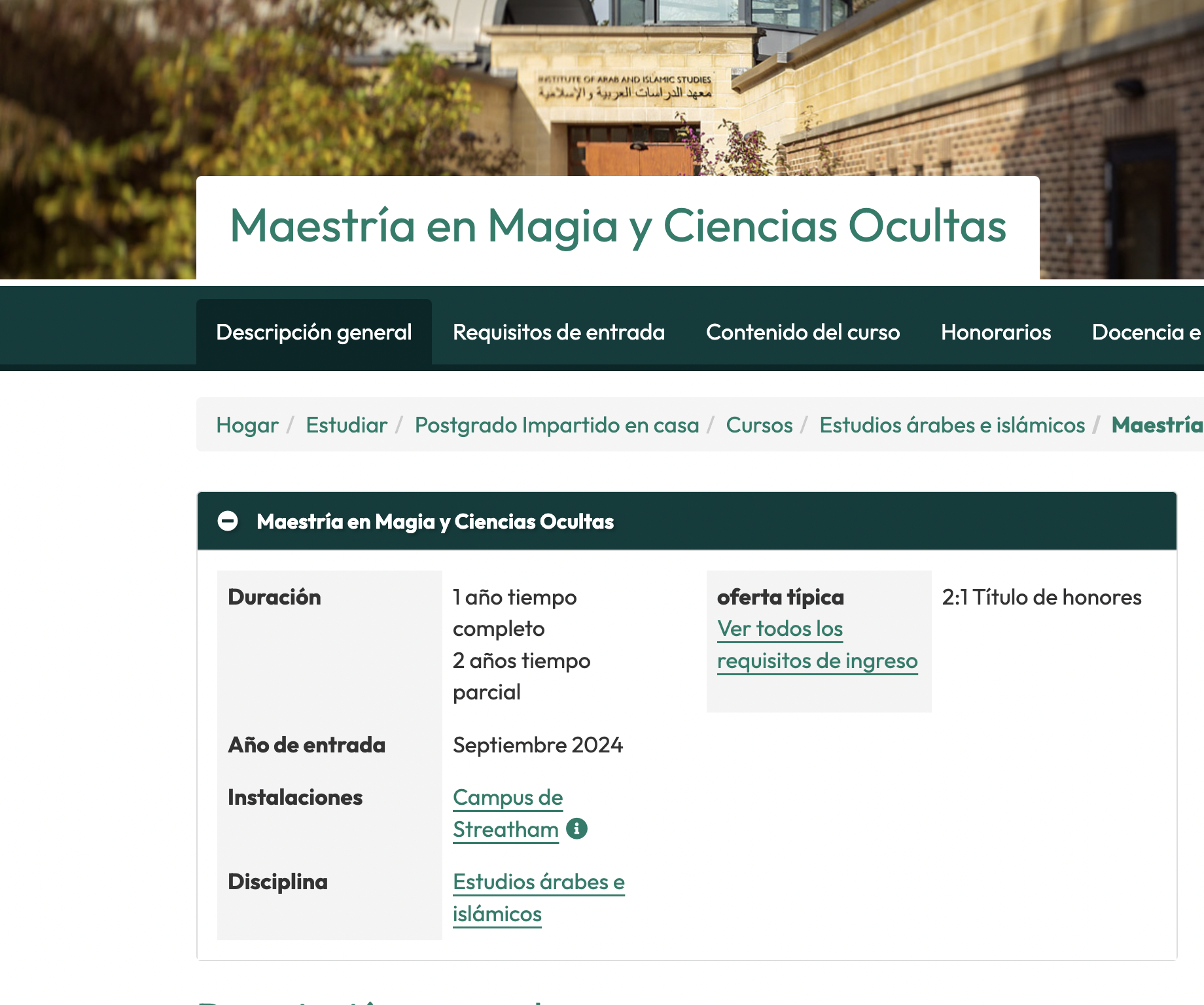The width and height of the screenshot is (1204, 1005).
Task: Open Estudios árabes e islámicos in the breadcrumb
Action: 952,425
